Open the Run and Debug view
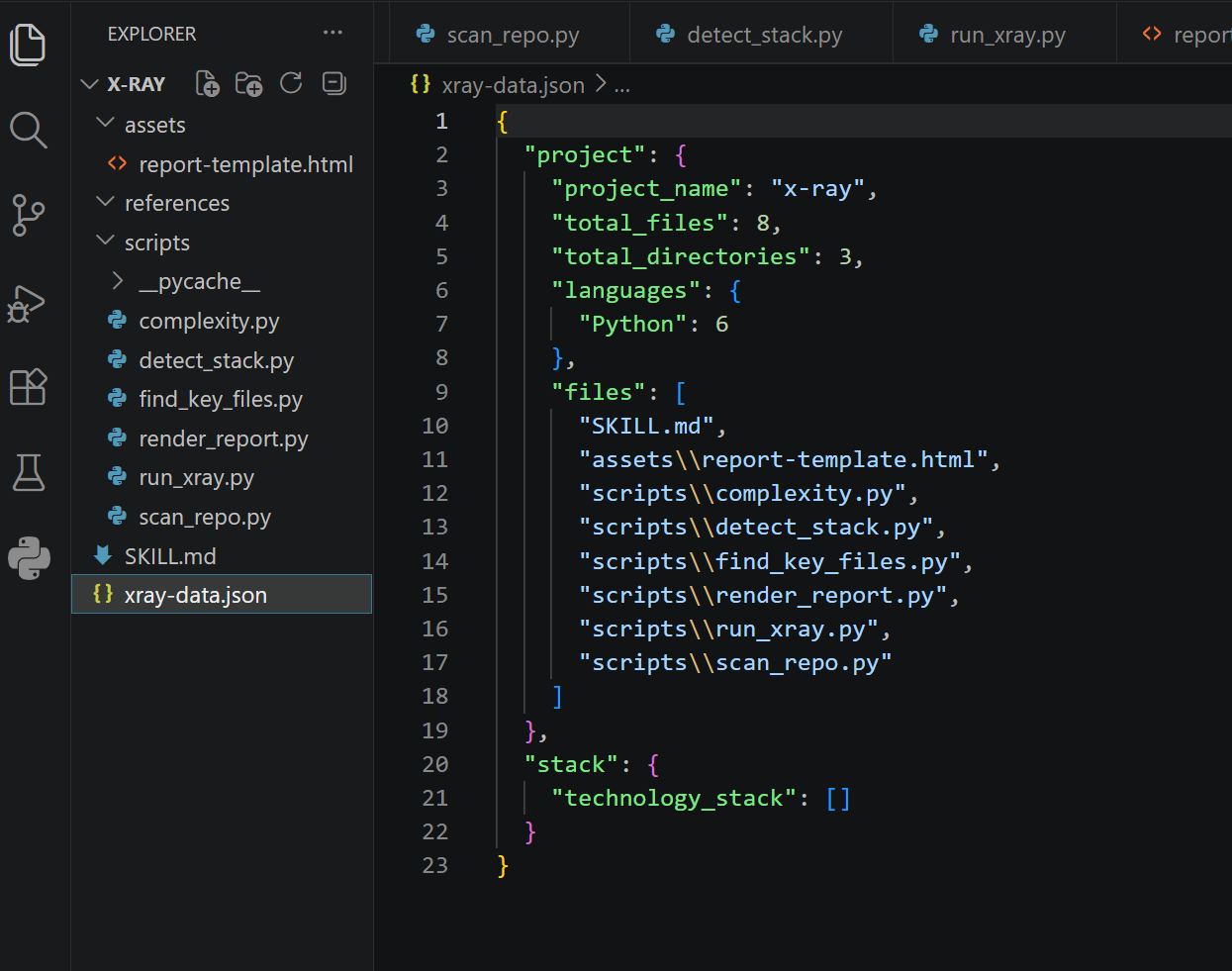The image size is (1232, 971). coord(28,303)
